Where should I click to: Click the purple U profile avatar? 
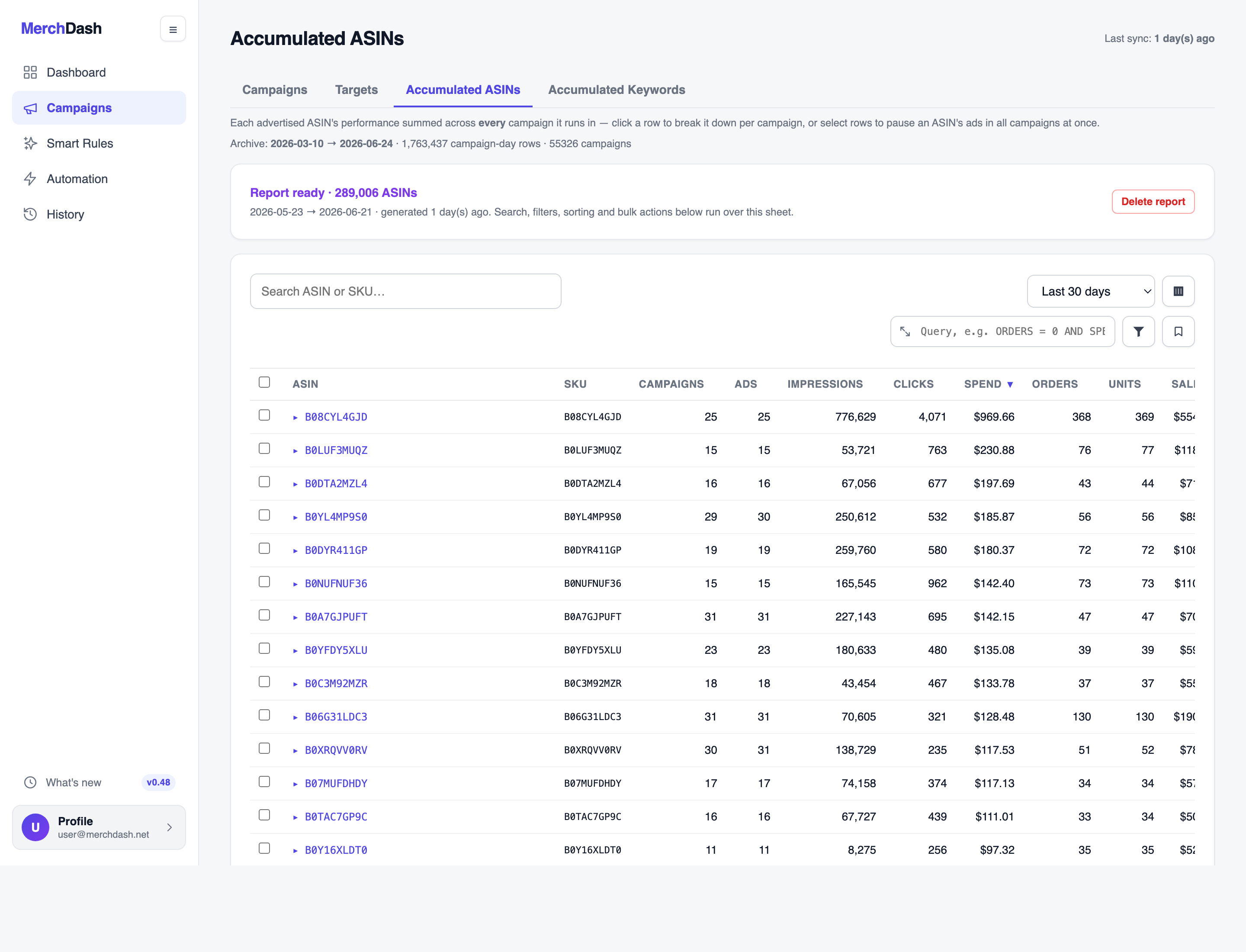[35, 827]
